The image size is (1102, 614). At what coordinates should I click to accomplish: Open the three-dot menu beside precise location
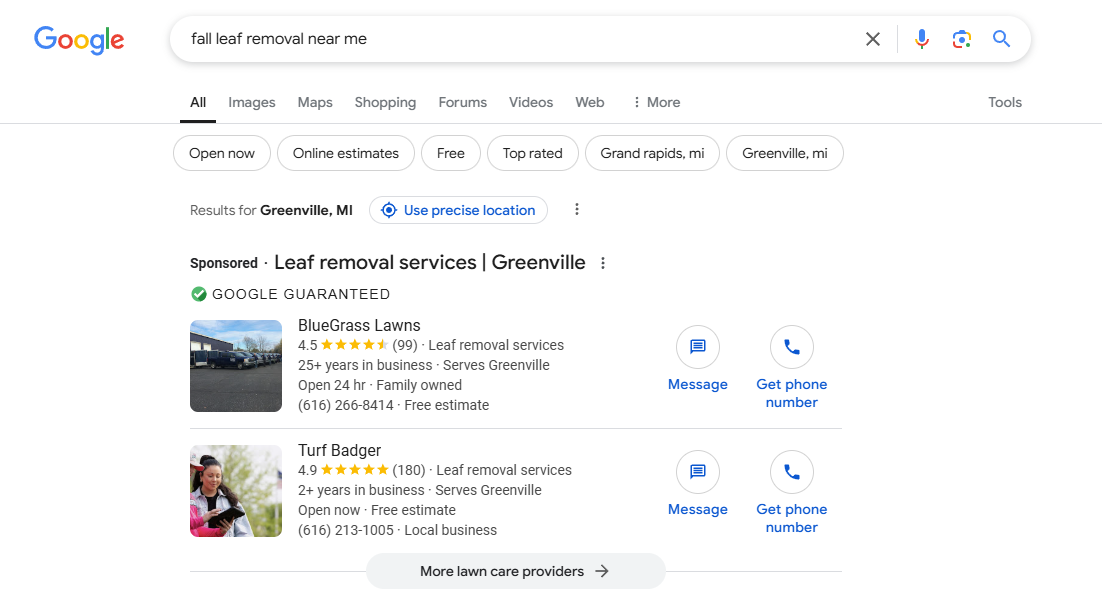[x=577, y=209]
